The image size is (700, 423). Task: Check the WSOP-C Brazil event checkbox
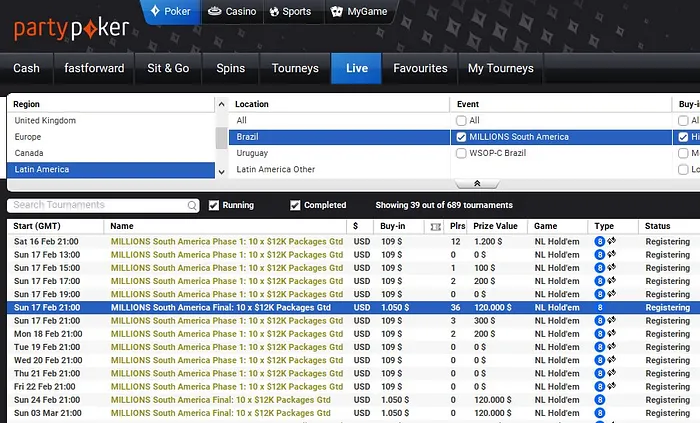pos(461,153)
